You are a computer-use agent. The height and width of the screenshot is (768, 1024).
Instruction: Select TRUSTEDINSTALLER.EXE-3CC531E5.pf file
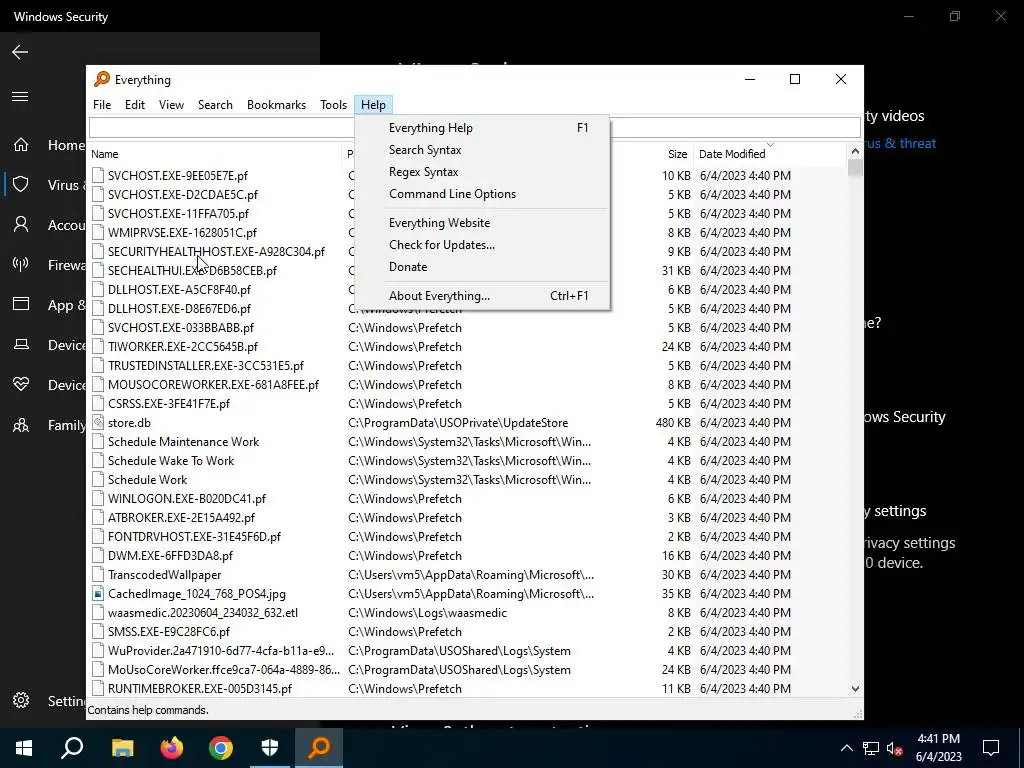click(x=206, y=366)
